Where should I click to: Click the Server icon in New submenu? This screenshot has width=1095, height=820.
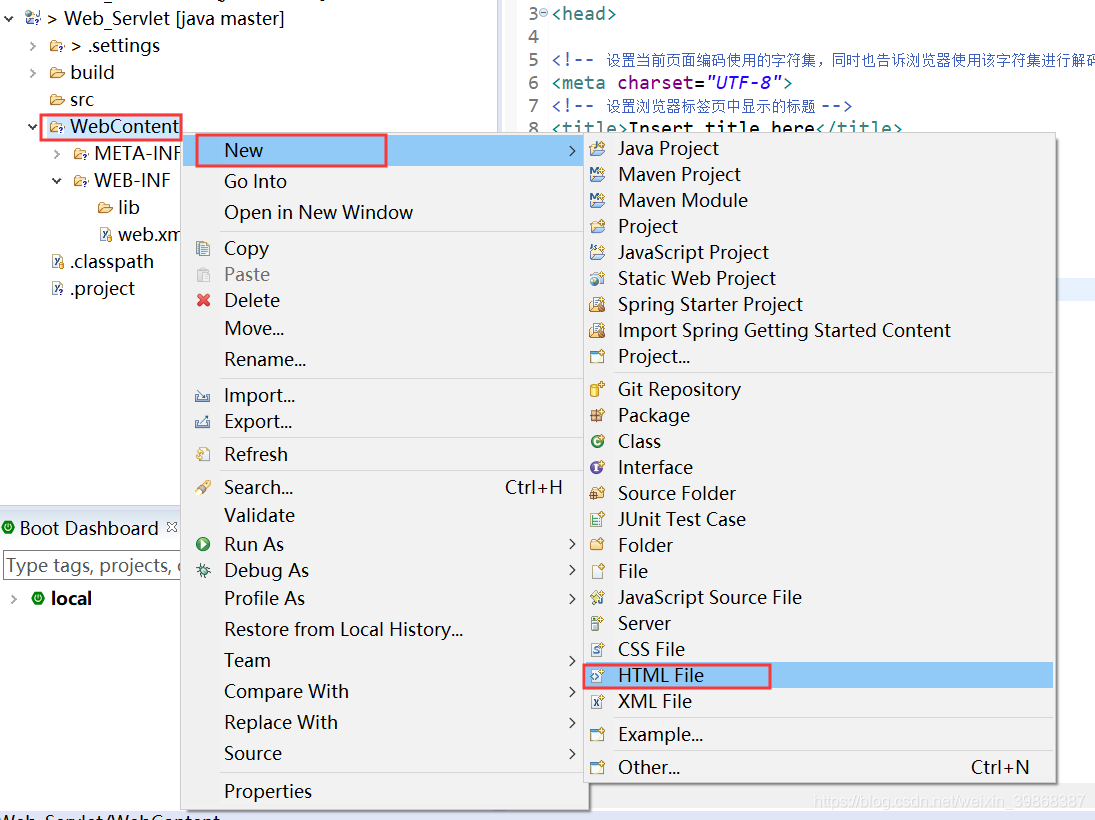[598, 624]
